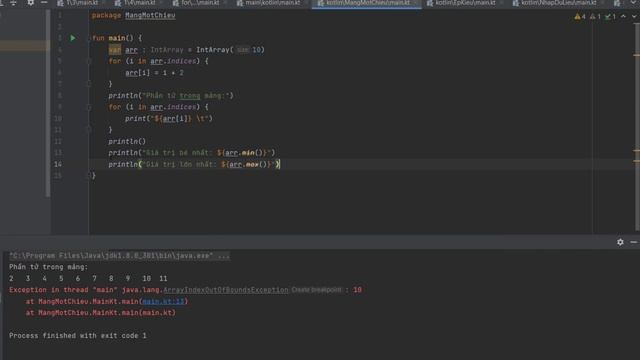
Task: Show hidden editor tabs dropdown
Action: click(x=633, y=3)
